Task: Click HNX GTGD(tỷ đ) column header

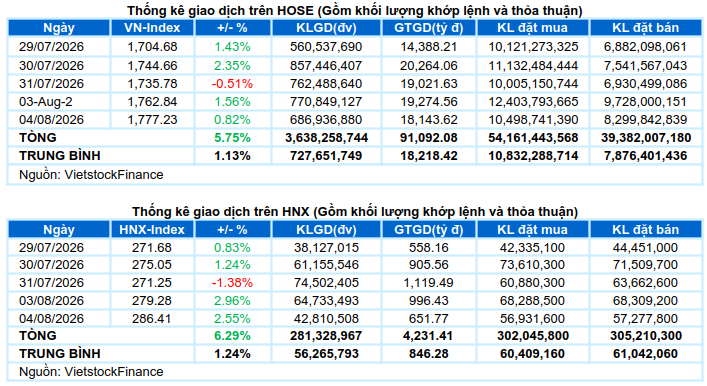Action: point(428,230)
